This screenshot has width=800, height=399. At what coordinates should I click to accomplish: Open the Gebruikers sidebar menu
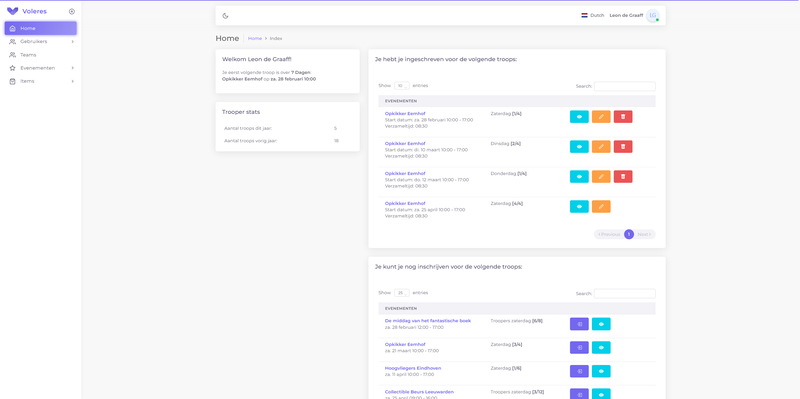click(41, 41)
